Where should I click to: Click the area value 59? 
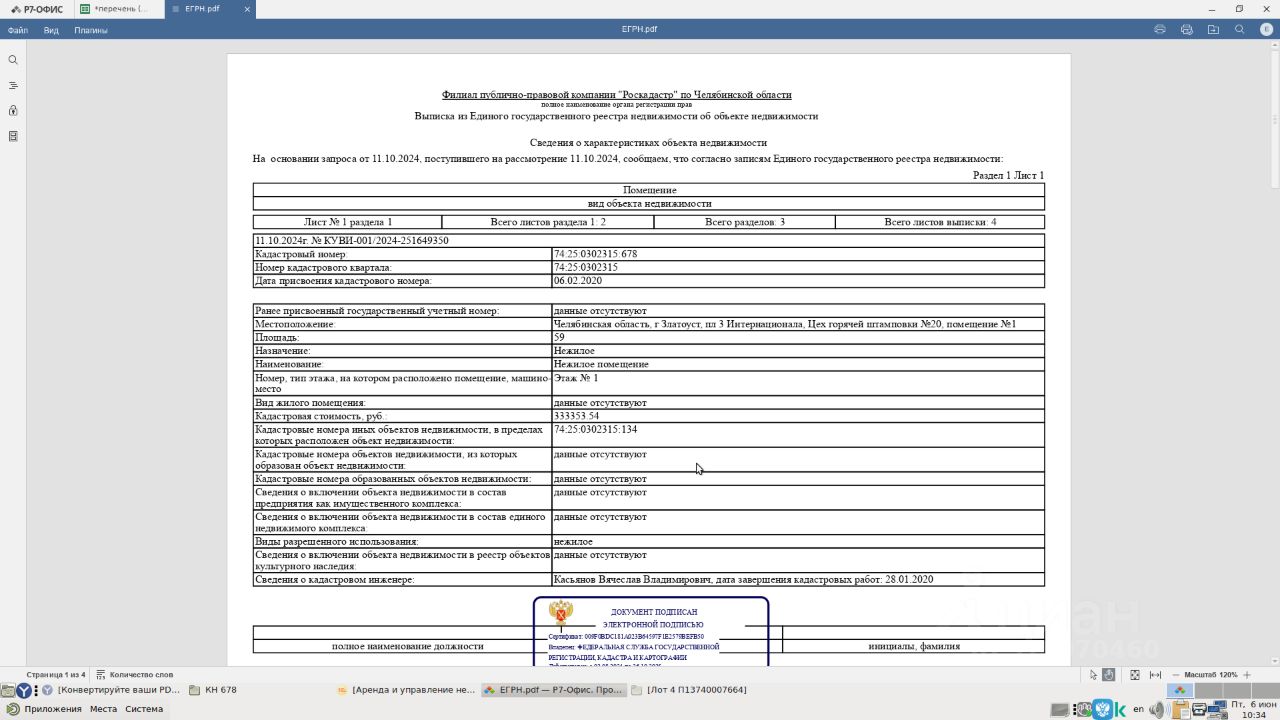click(559, 337)
